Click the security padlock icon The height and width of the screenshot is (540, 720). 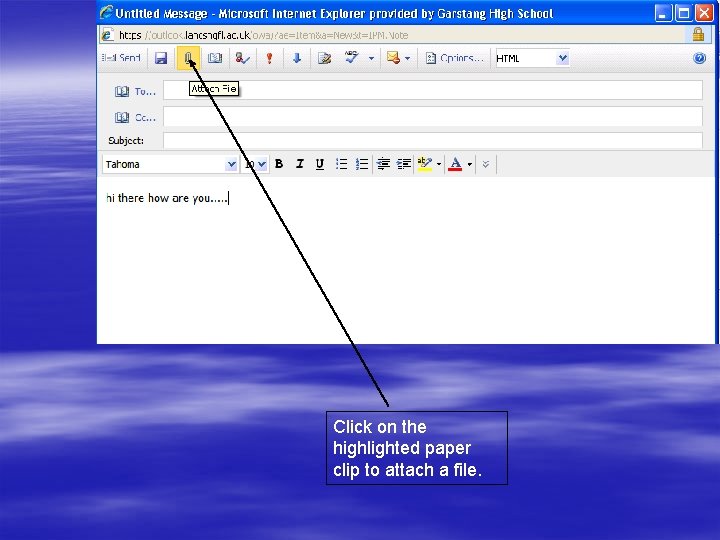pos(698,34)
